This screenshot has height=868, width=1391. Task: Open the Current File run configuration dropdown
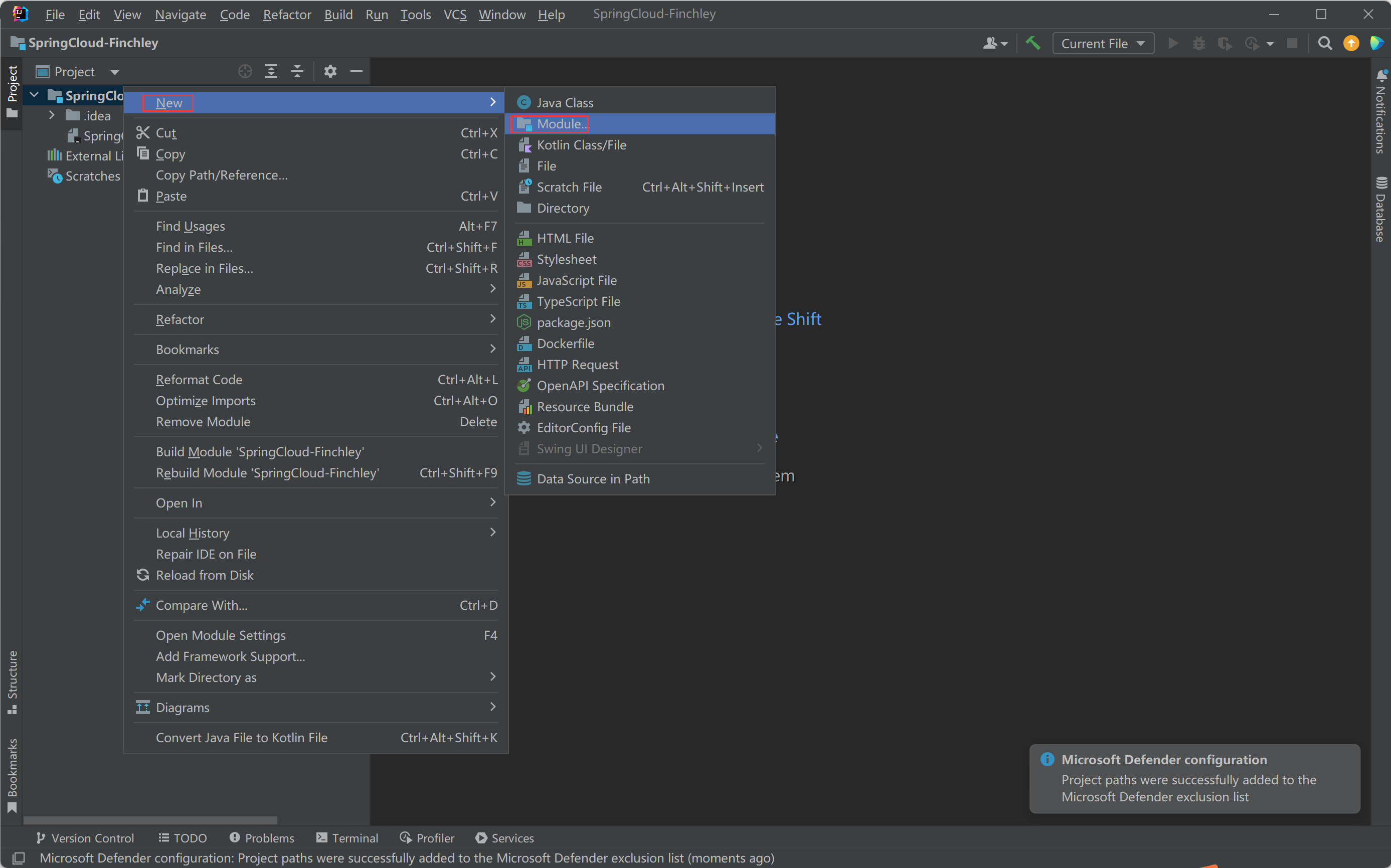click(x=1103, y=44)
